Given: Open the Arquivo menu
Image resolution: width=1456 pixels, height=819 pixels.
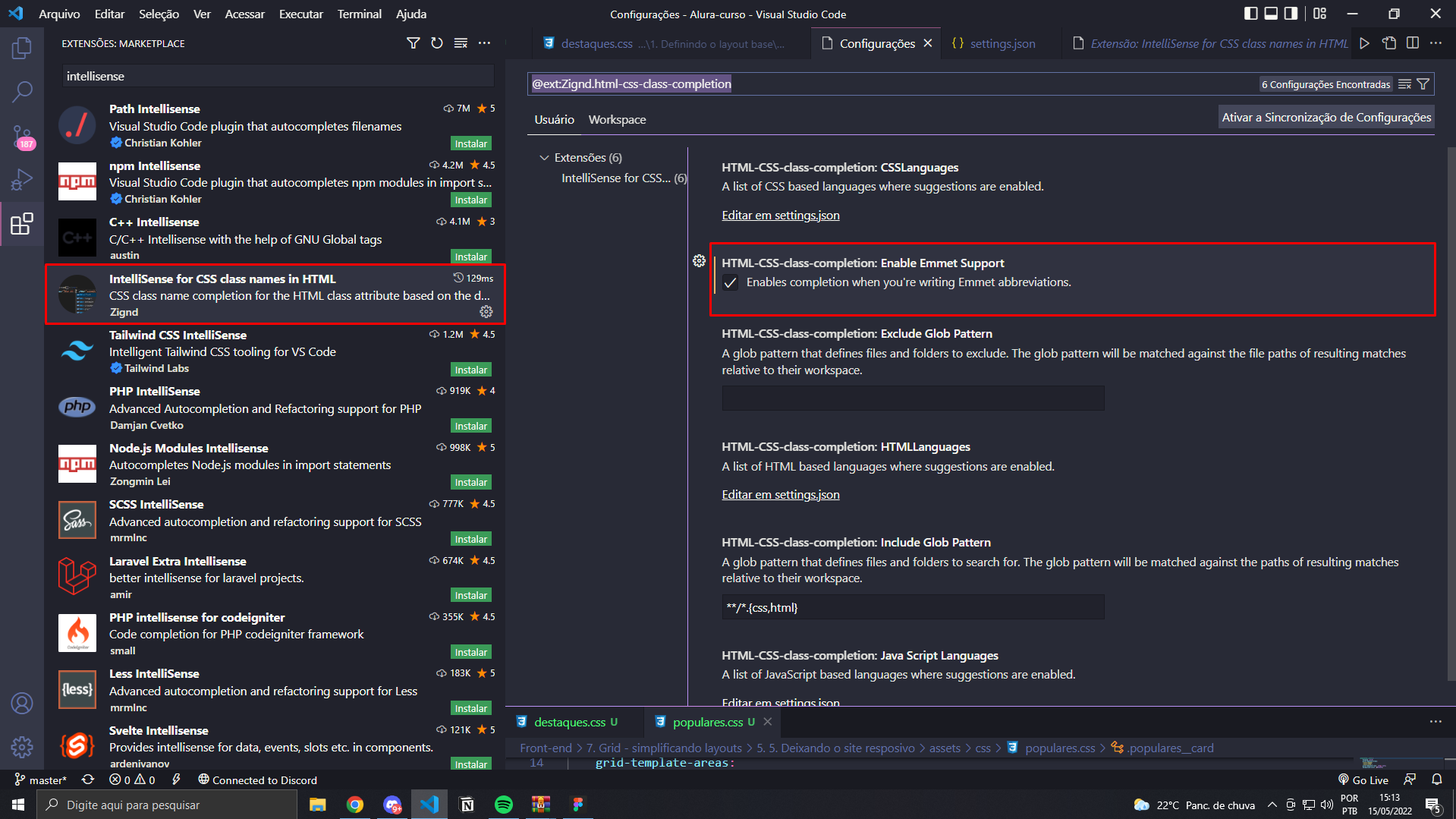Looking at the screenshot, I should pos(59,14).
